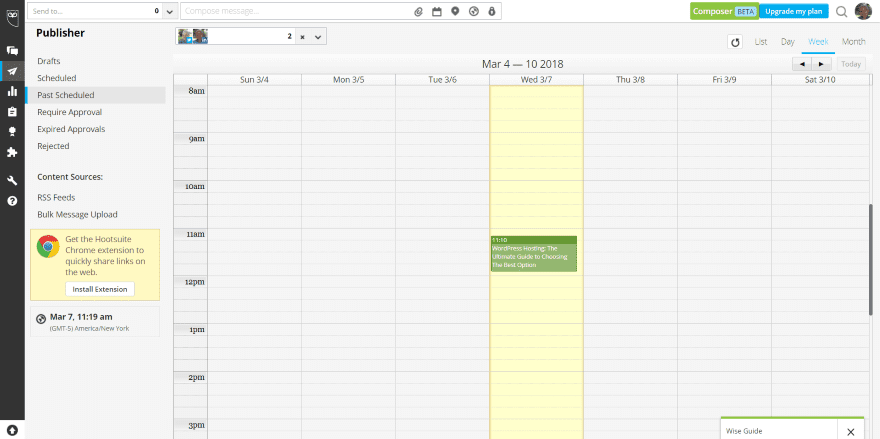Click the Tue 3/6 column header
880x439 pixels.
tap(442, 80)
